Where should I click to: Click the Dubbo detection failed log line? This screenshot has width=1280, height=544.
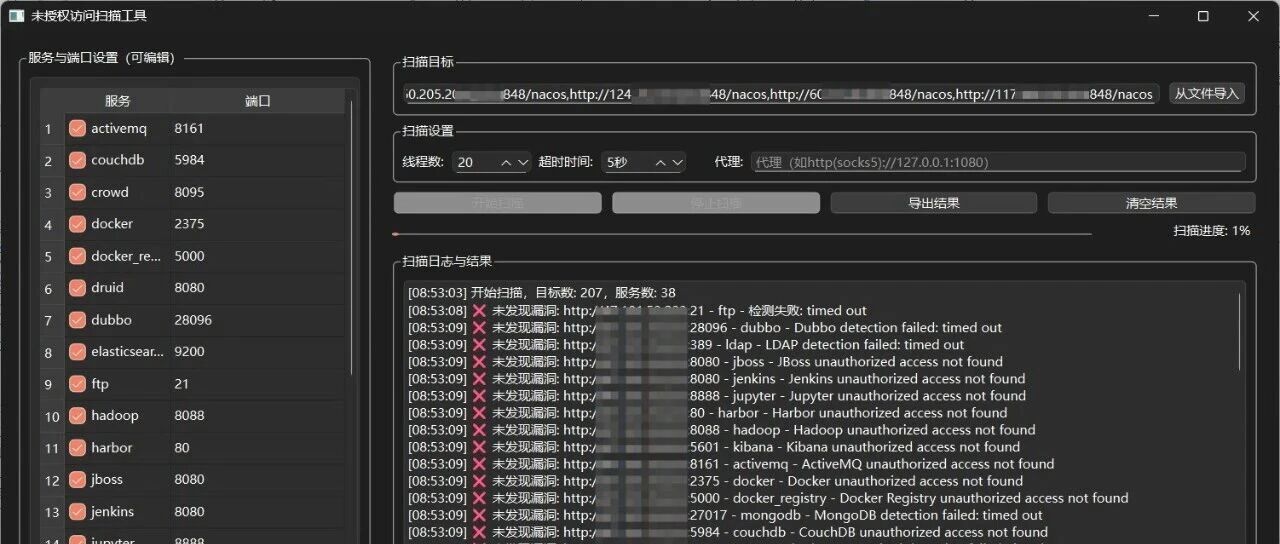(705, 327)
